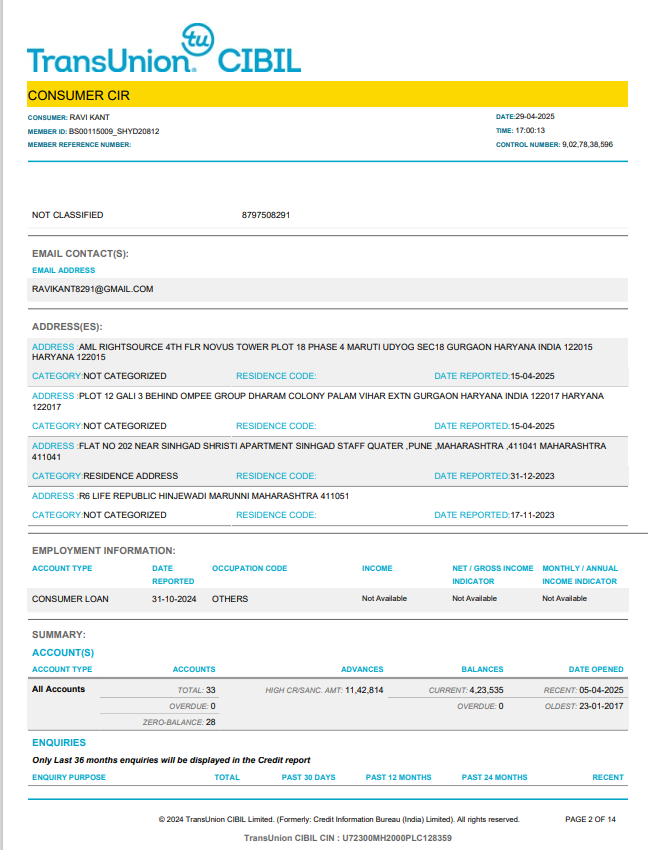The width and height of the screenshot is (648, 850).
Task: Click the SUMMARY section heading
Action: 59,635
